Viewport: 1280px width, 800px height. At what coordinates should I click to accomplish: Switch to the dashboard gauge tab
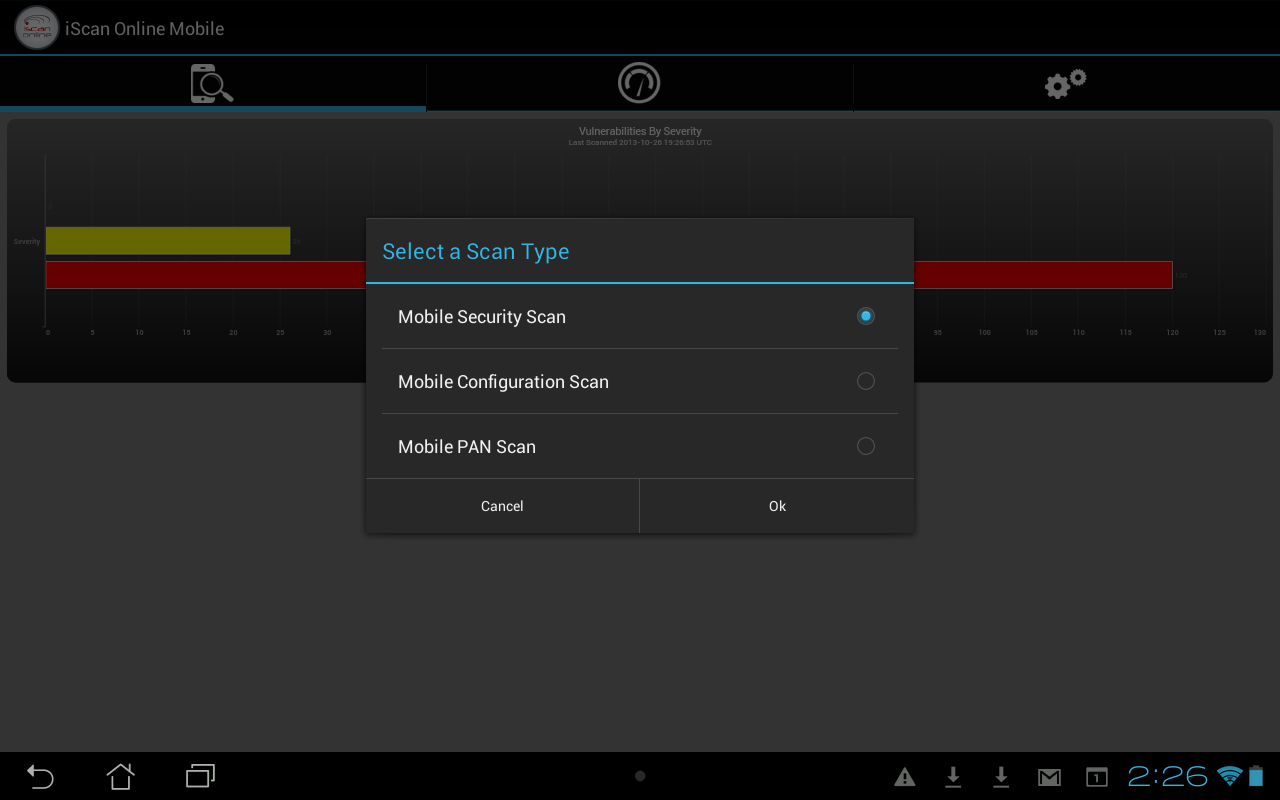(639, 83)
